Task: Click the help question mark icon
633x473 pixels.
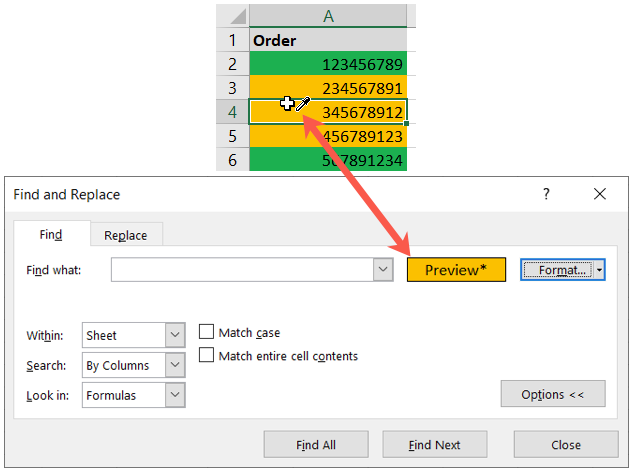Action: (546, 194)
